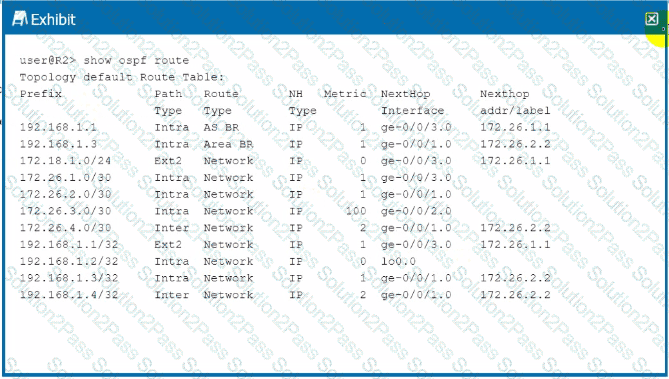Click the 172.26.2.0/30 prefix entry
This screenshot has width=669, height=379.
coord(65,194)
